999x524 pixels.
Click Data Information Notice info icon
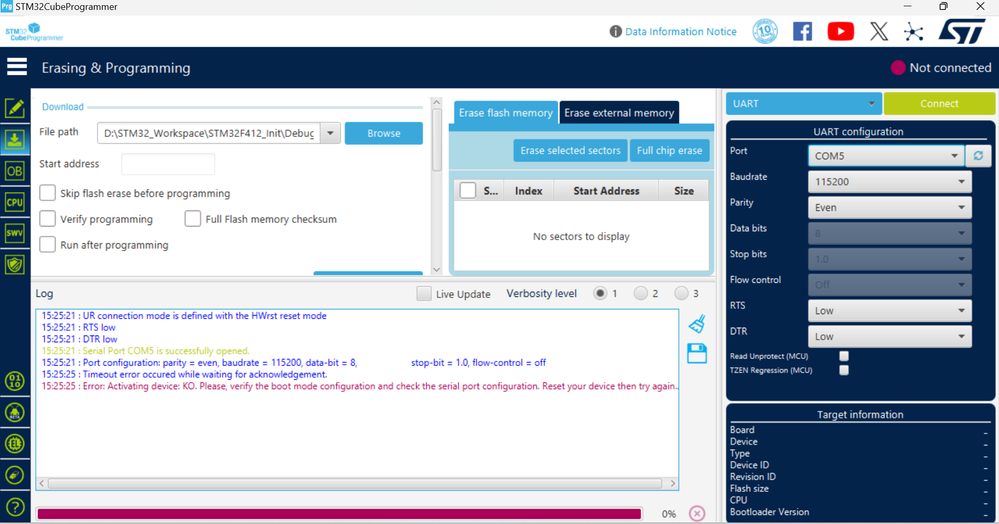pos(615,31)
